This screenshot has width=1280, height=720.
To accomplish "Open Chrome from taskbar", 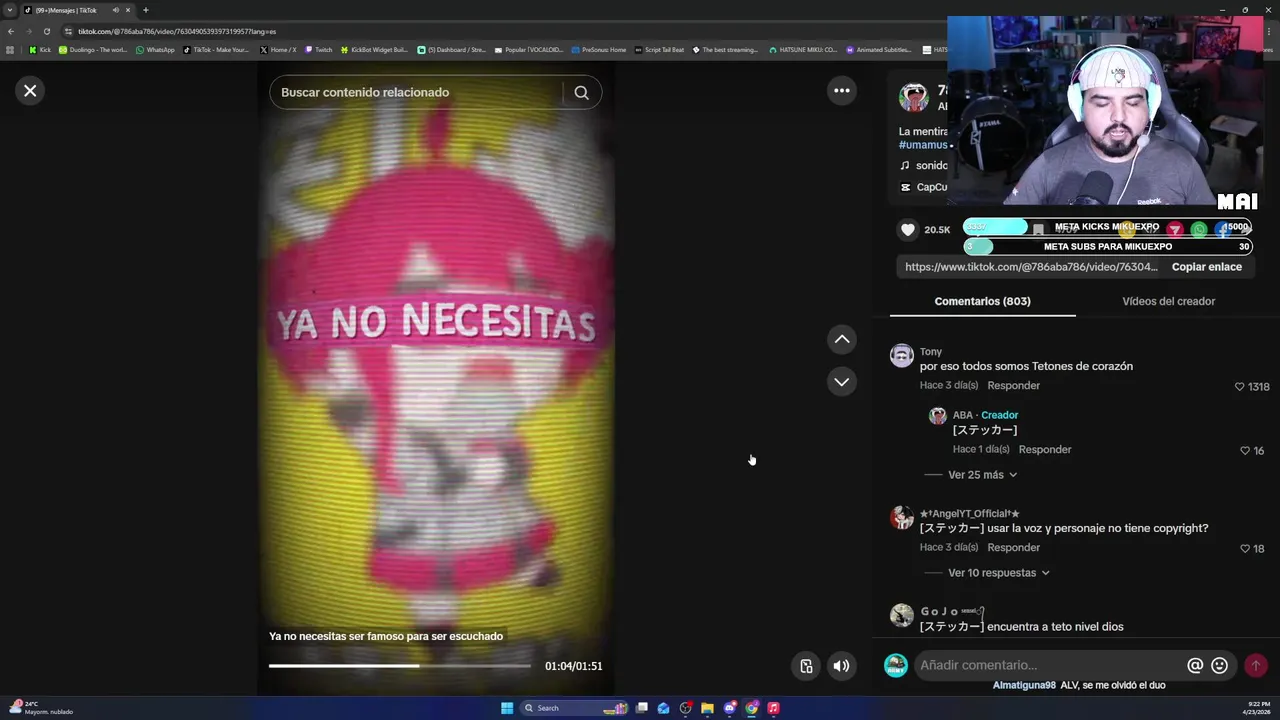I will click(752, 708).
